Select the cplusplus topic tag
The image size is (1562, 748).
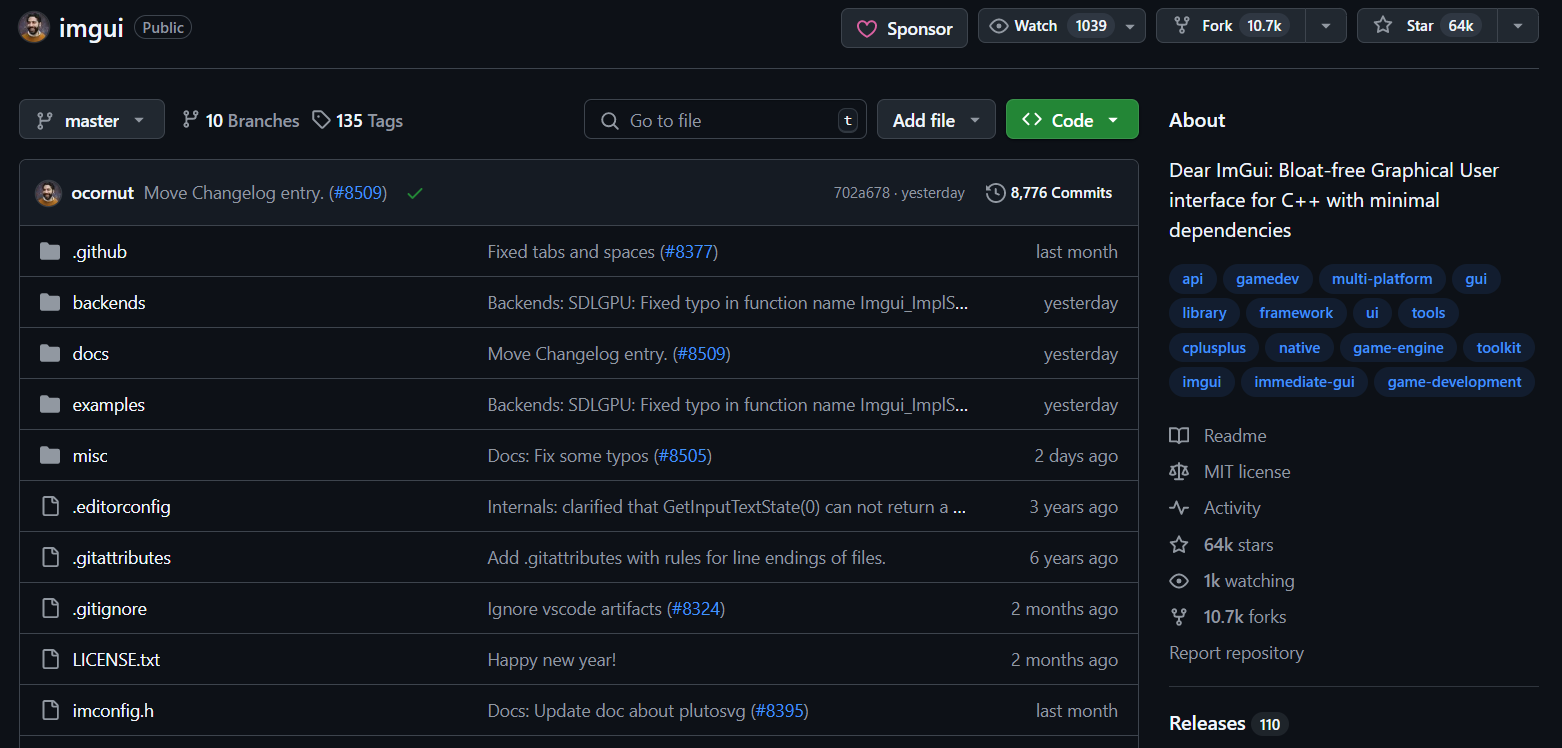tap(1214, 348)
